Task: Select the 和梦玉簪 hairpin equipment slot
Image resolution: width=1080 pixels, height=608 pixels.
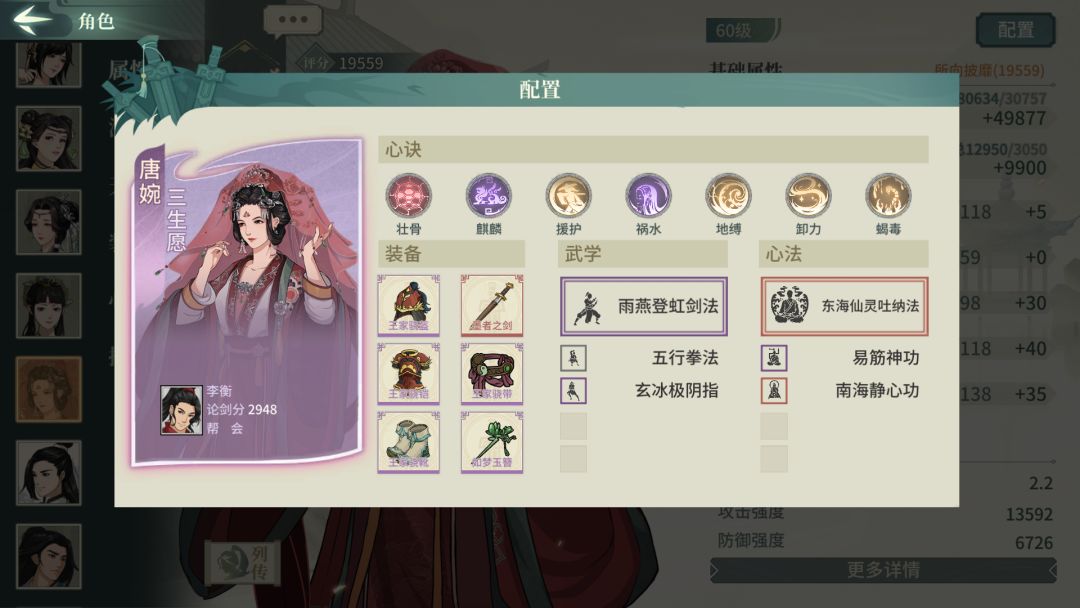Action: tap(492, 442)
